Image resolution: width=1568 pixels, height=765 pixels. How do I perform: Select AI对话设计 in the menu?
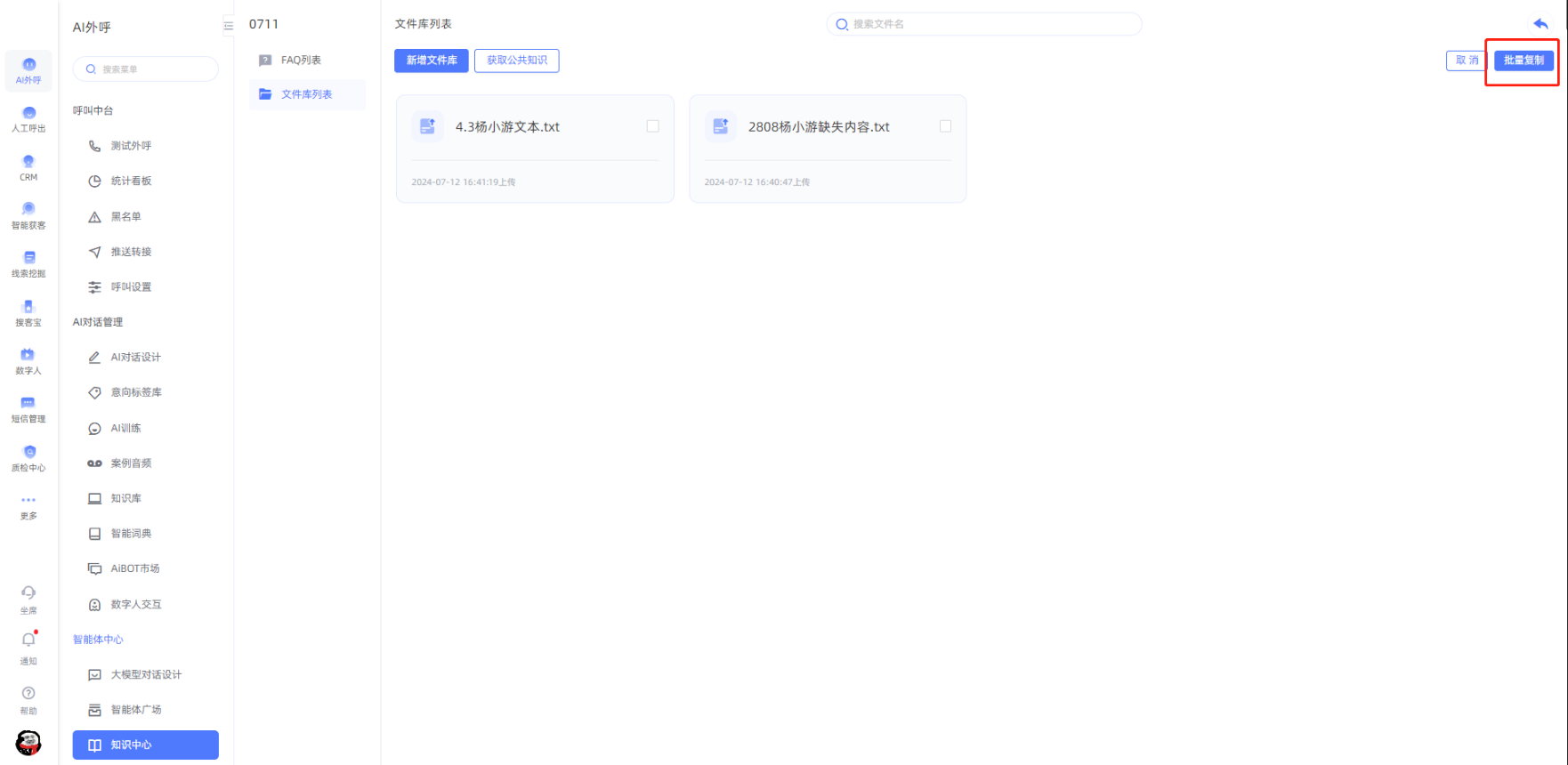pos(135,358)
